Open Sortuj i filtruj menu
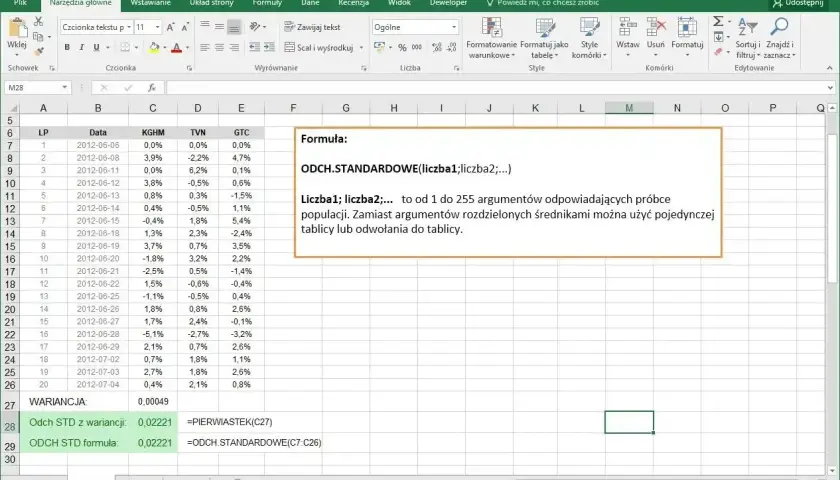Screen dimensions: 840x480 click(x=748, y=38)
